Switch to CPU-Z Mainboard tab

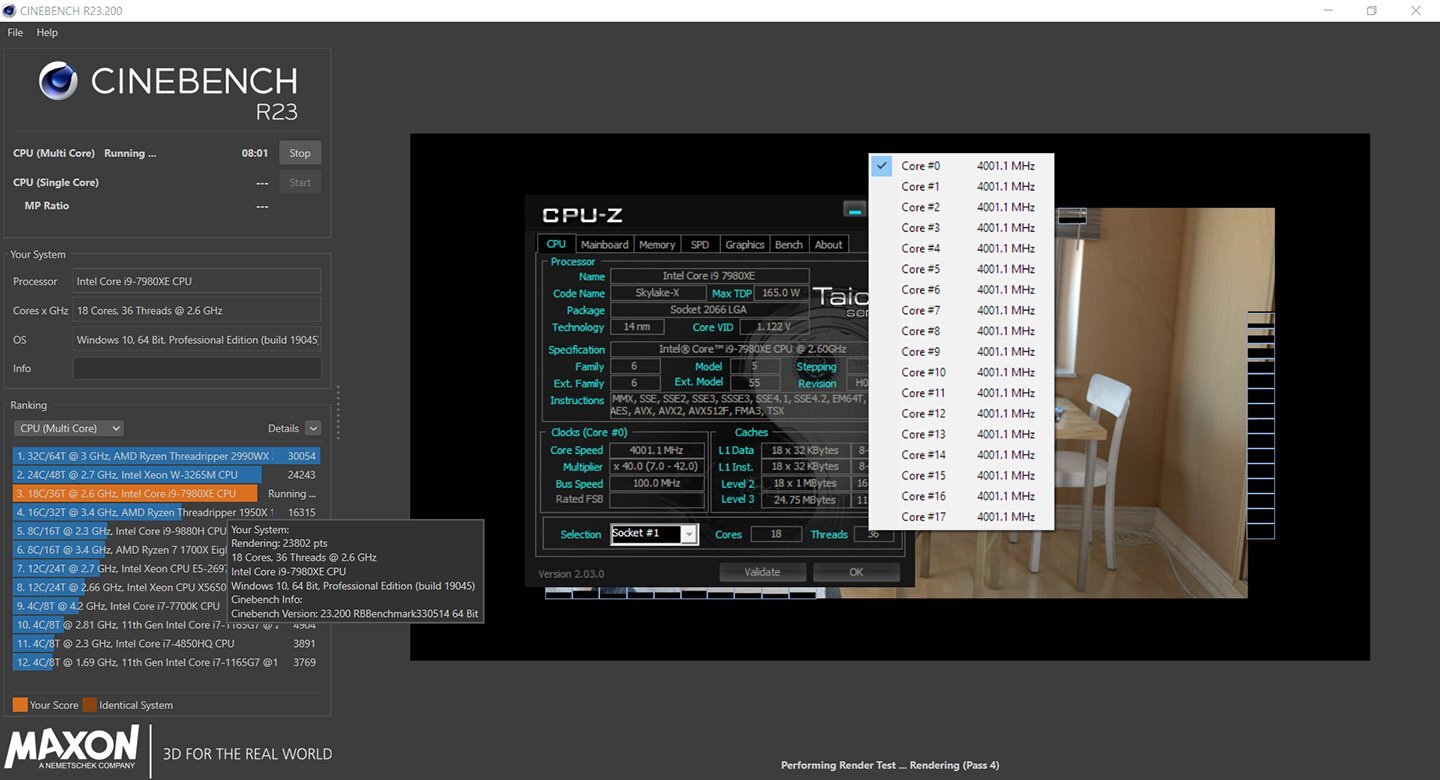click(604, 244)
